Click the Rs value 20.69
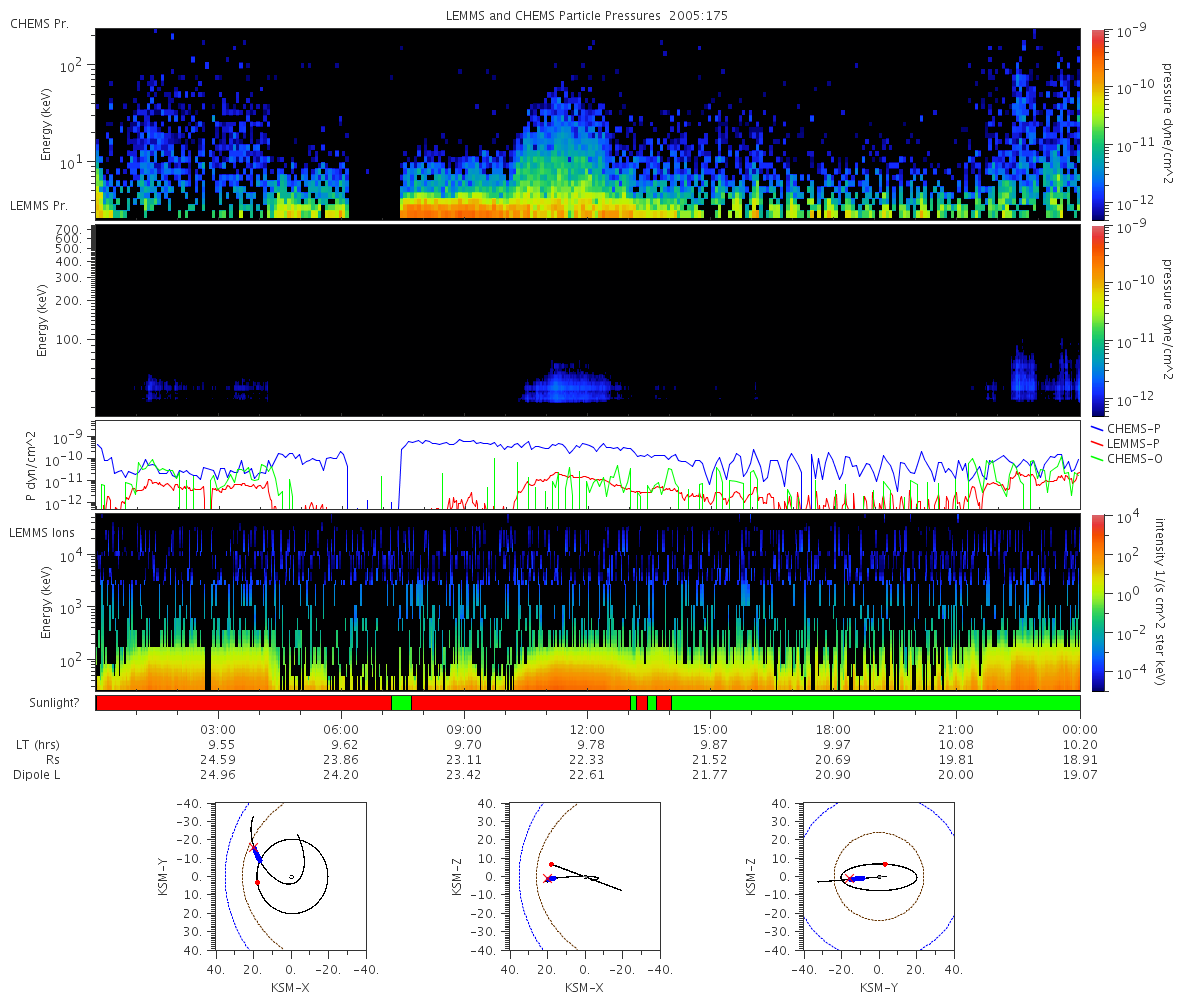Screen dimensions: 1200x1000 click(x=833, y=760)
